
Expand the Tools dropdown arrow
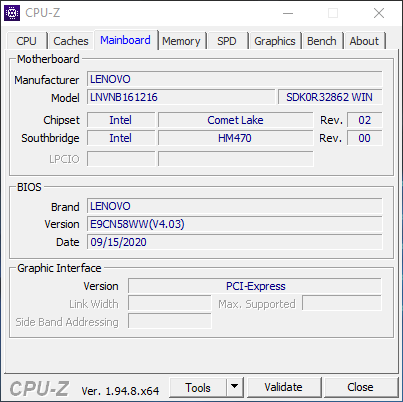pos(235,388)
